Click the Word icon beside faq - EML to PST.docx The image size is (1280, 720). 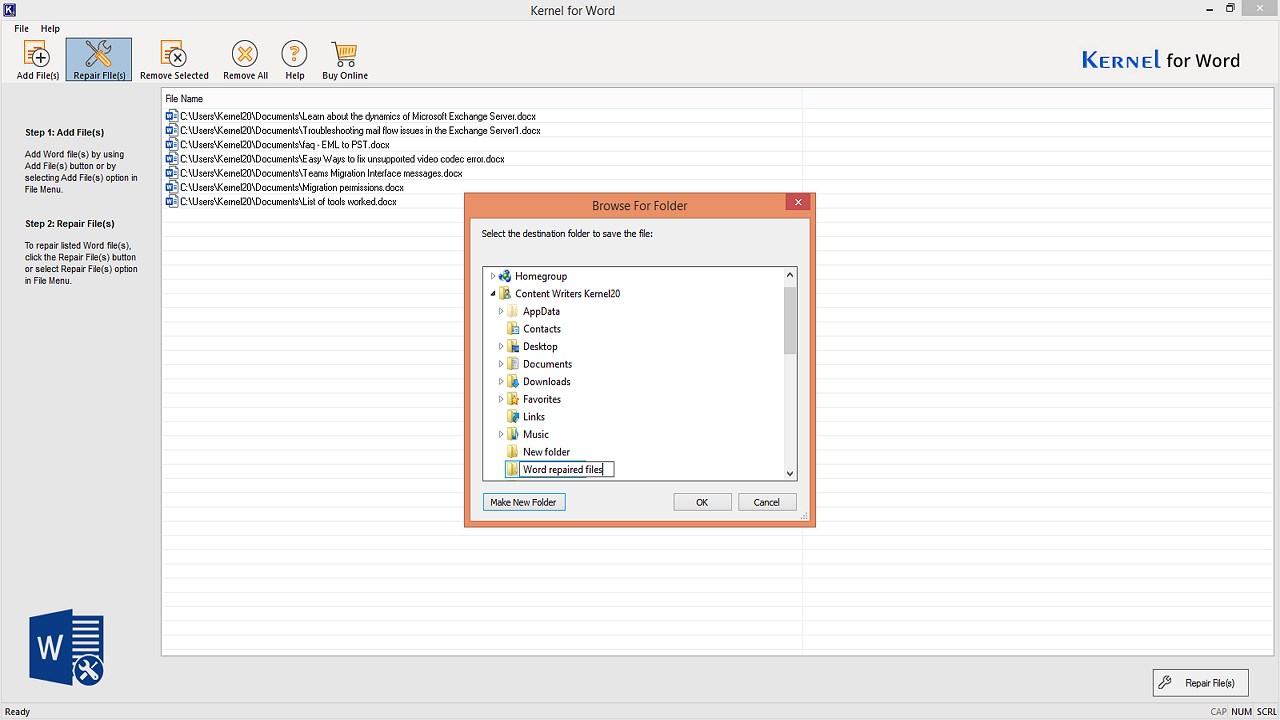(x=171, y=145)
